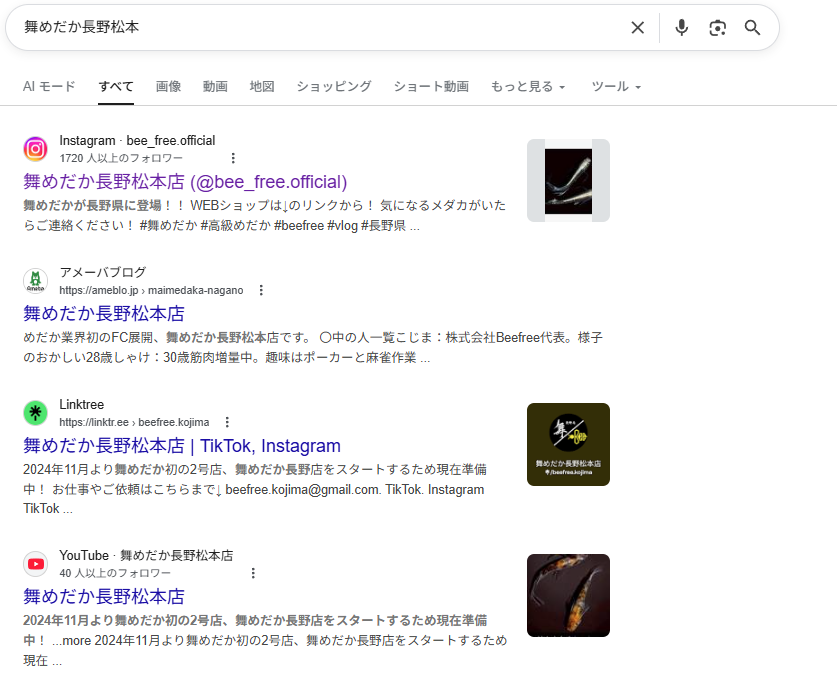Click the 40 人以上のフォロワー text
The image size is (837, 688).
pos(115,573)
